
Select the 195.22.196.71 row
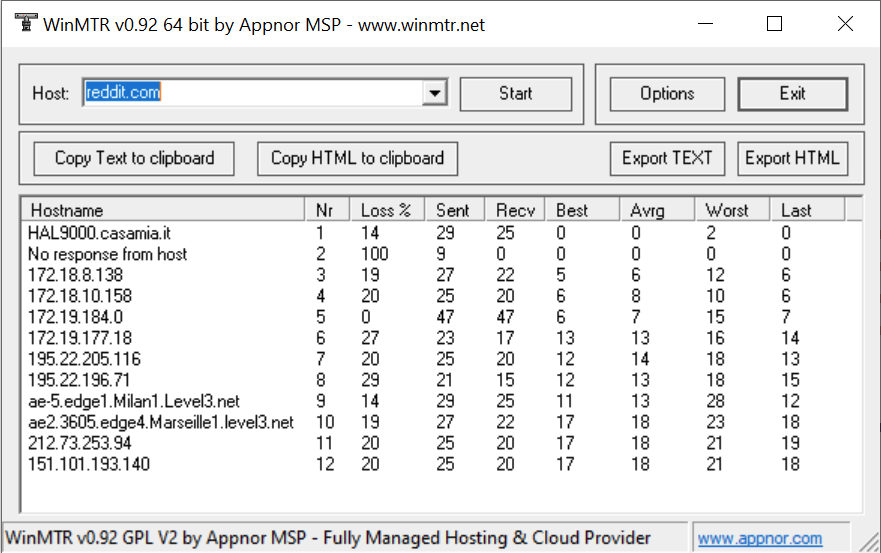coord(441,380)
